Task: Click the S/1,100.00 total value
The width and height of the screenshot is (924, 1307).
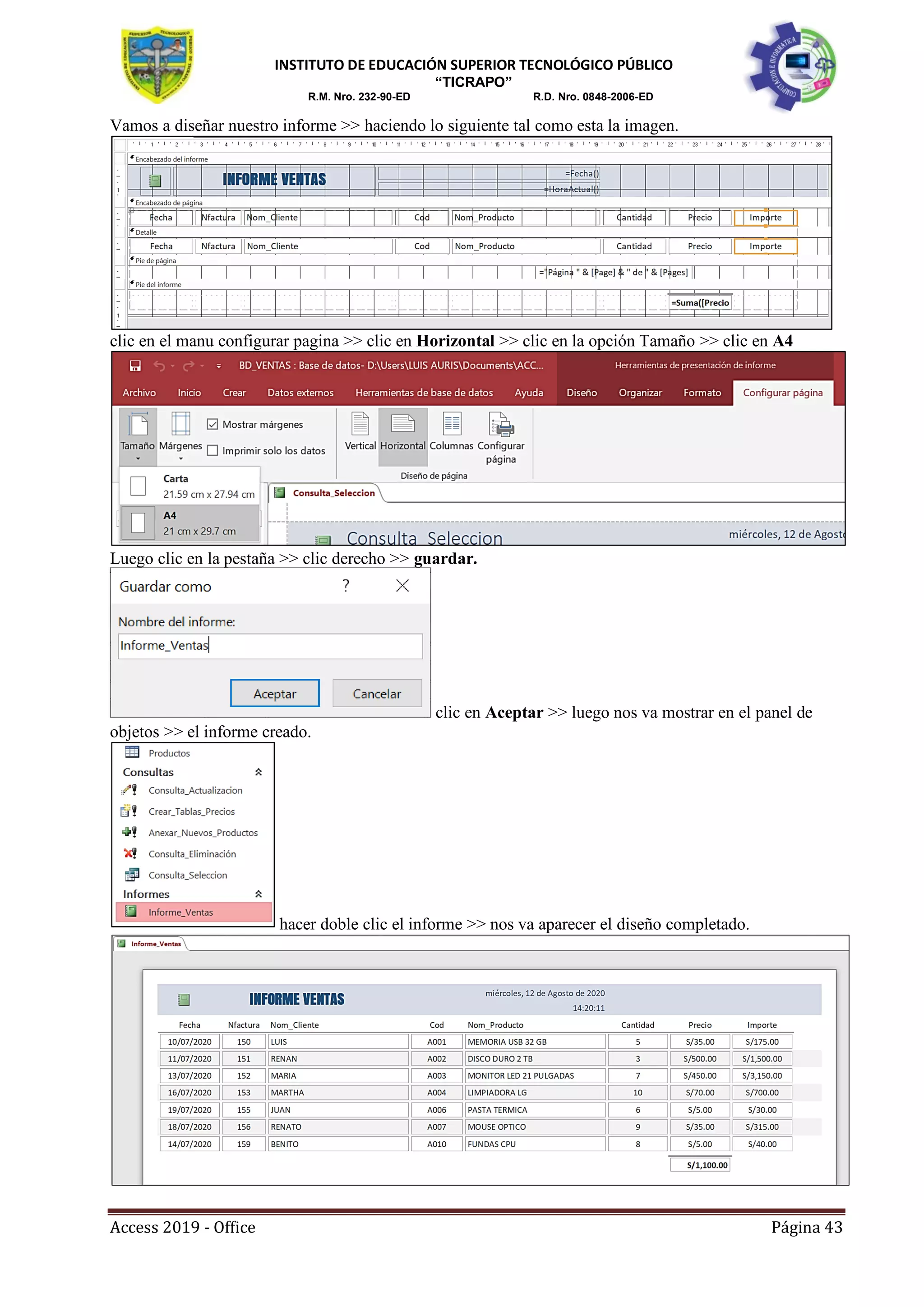Action: point(700,1165)
